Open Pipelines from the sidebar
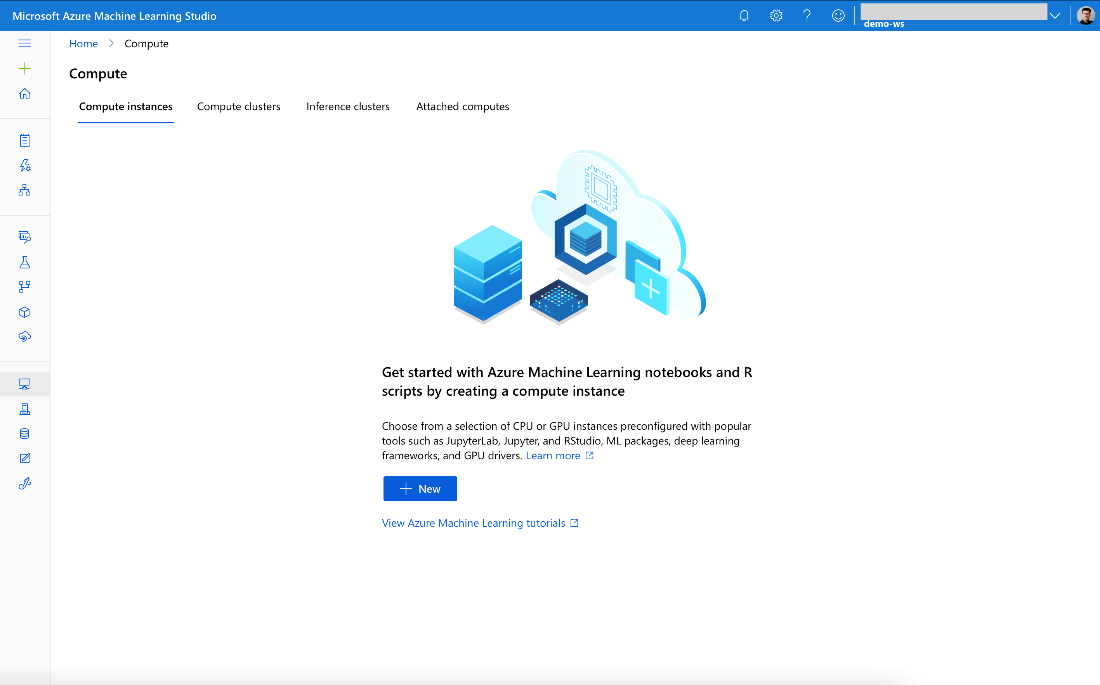1100x685 pixels. 25,287
